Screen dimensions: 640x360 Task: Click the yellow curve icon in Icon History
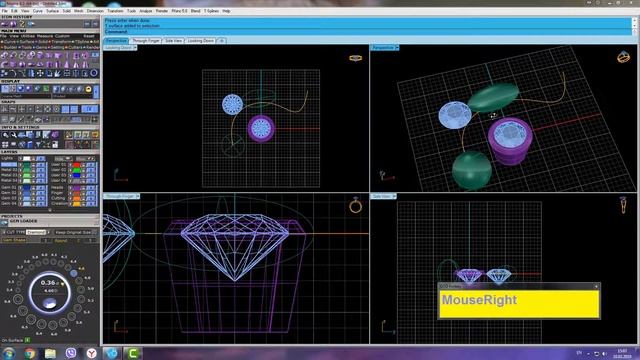point(22,24)
